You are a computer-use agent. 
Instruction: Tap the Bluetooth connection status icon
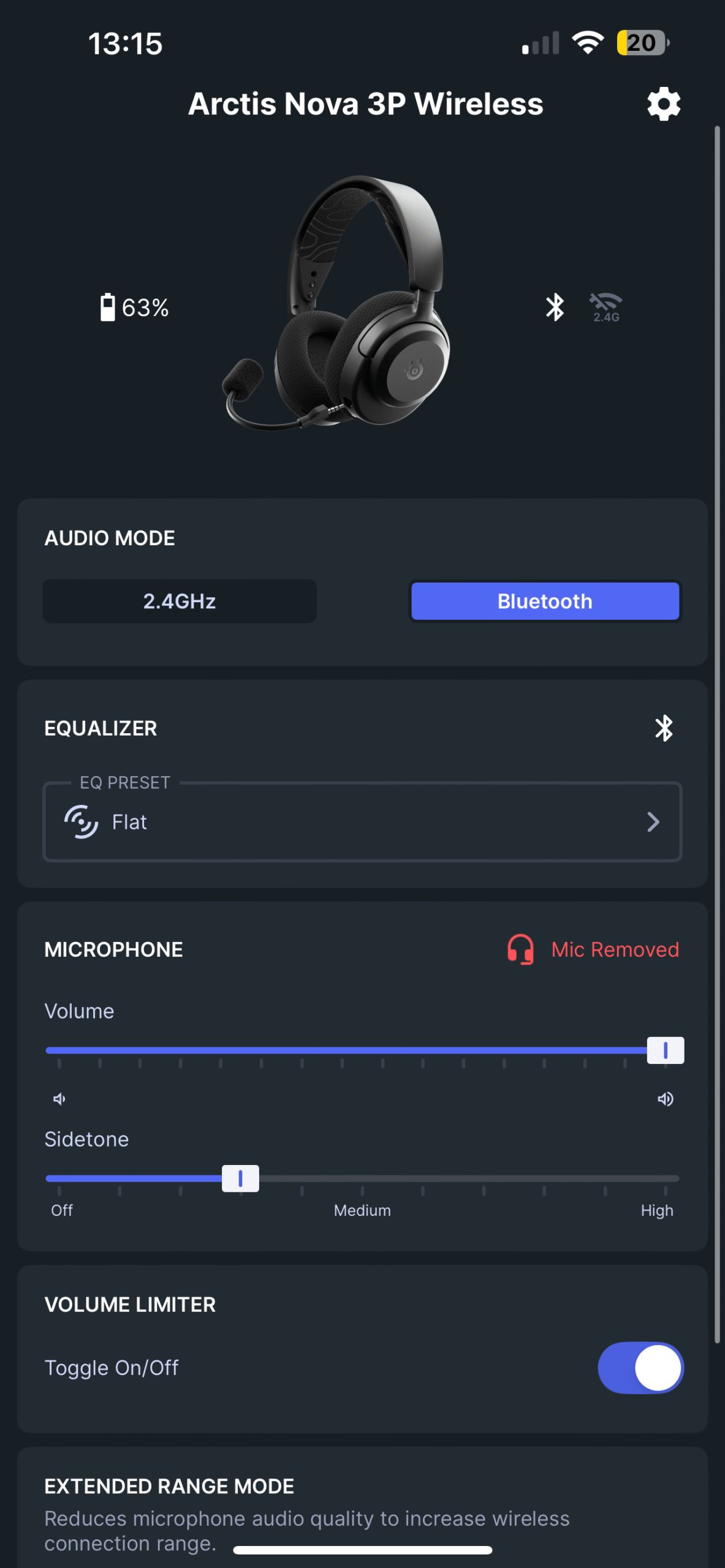[555, 307]
